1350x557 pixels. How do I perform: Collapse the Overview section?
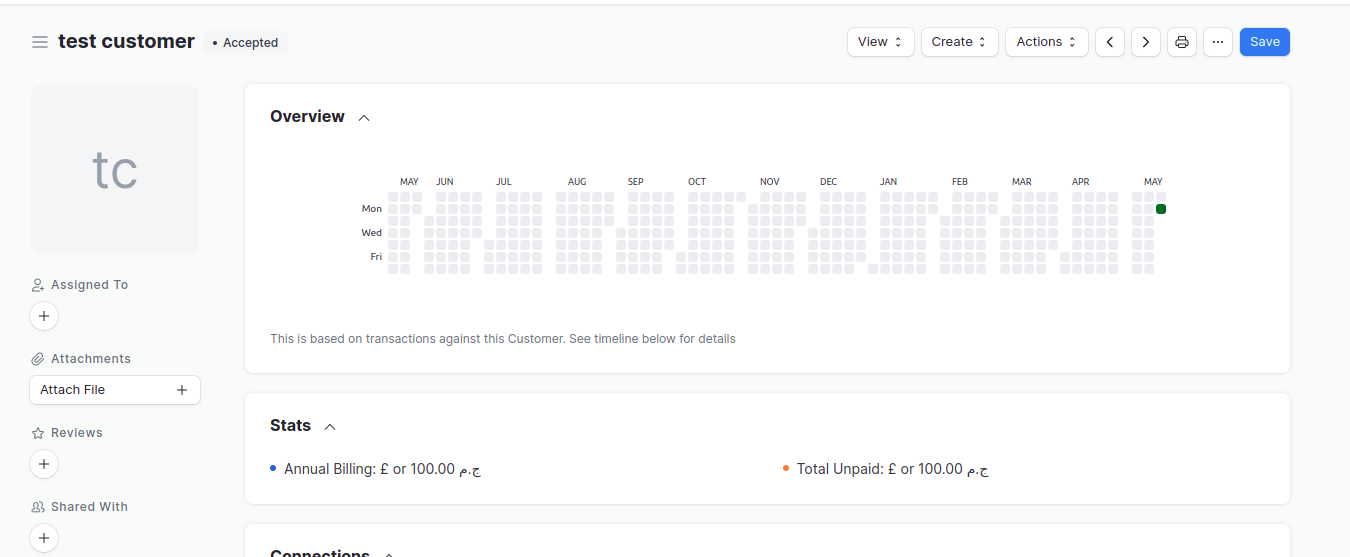(x=364, y=118)
